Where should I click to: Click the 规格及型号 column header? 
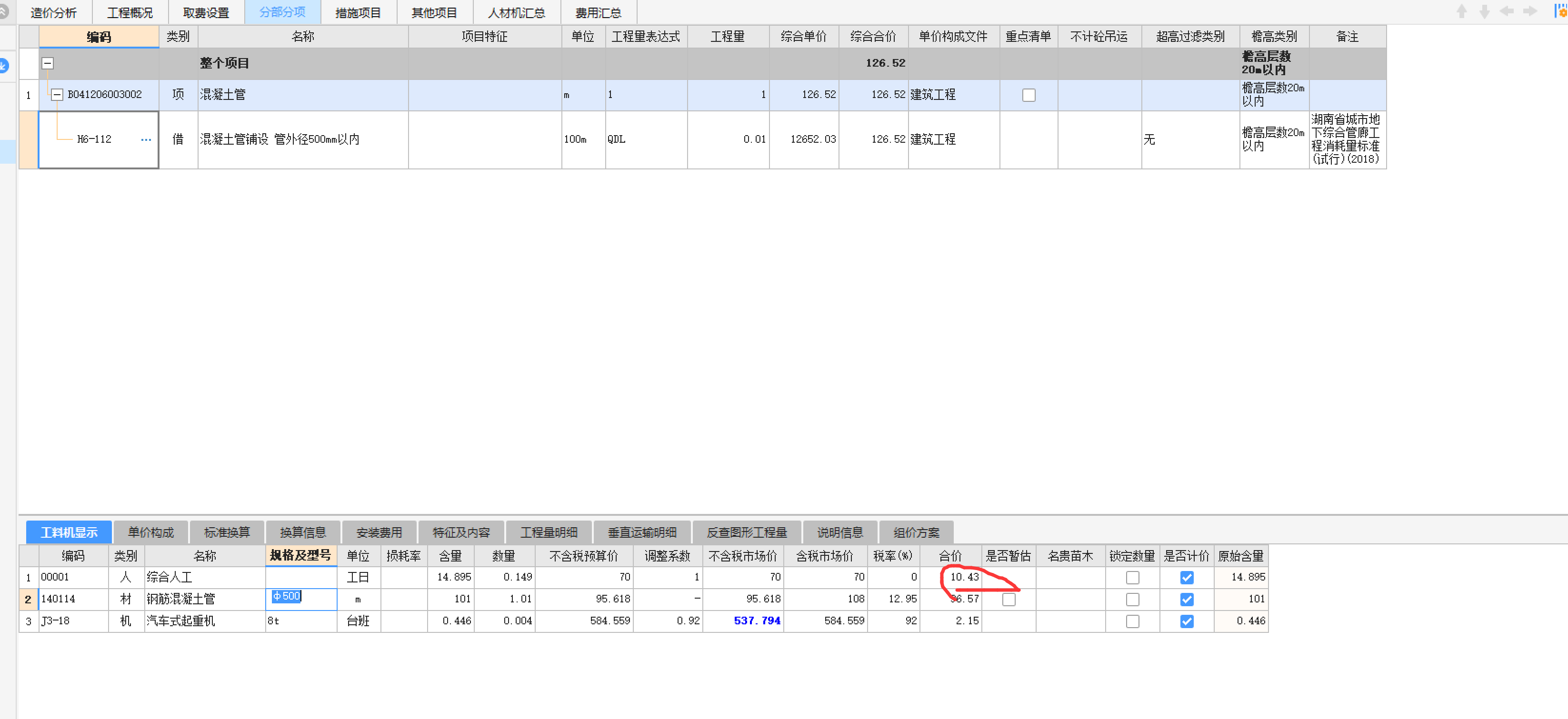click(300, 555)
